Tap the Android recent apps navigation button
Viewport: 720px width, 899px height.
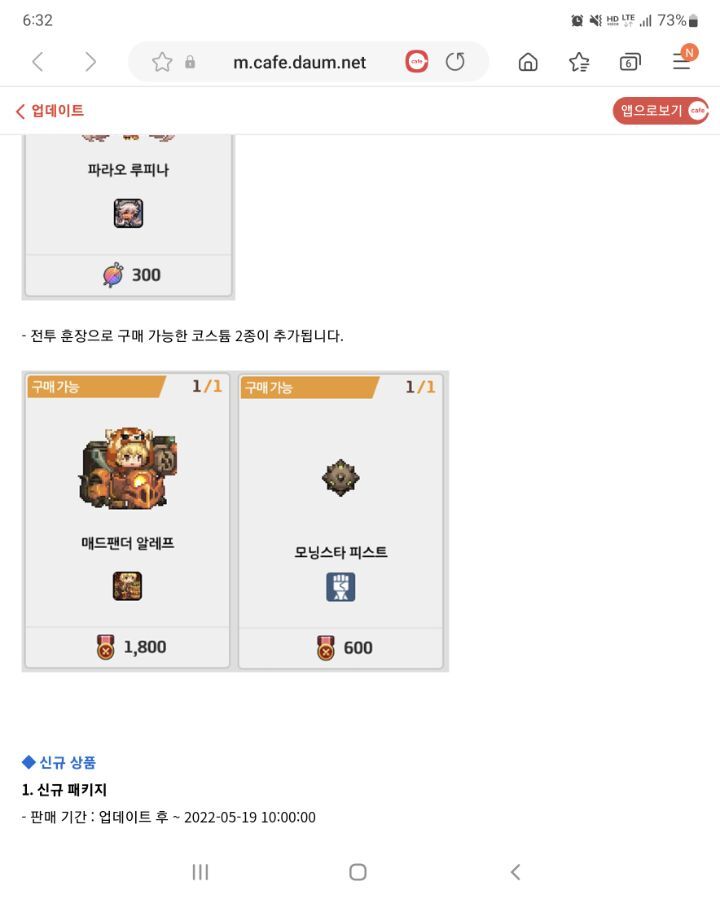200,872
